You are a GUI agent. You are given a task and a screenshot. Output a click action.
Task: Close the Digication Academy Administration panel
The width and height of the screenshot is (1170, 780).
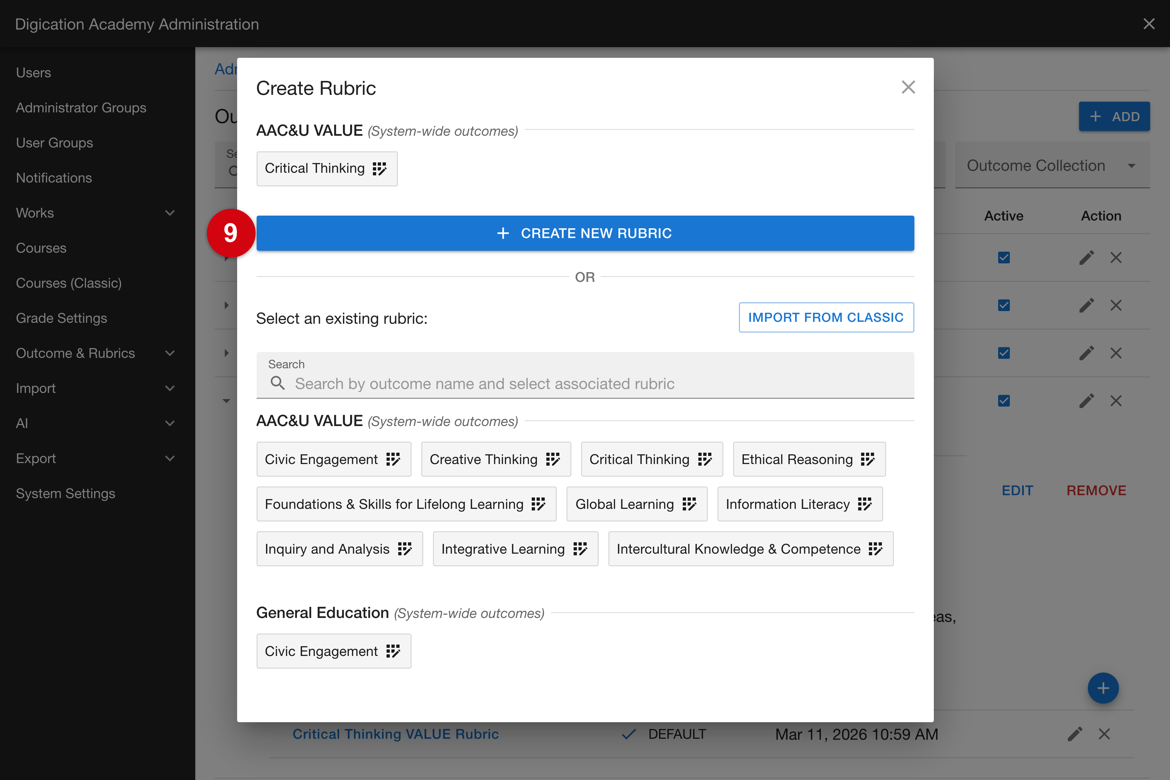click(1149, 24)
